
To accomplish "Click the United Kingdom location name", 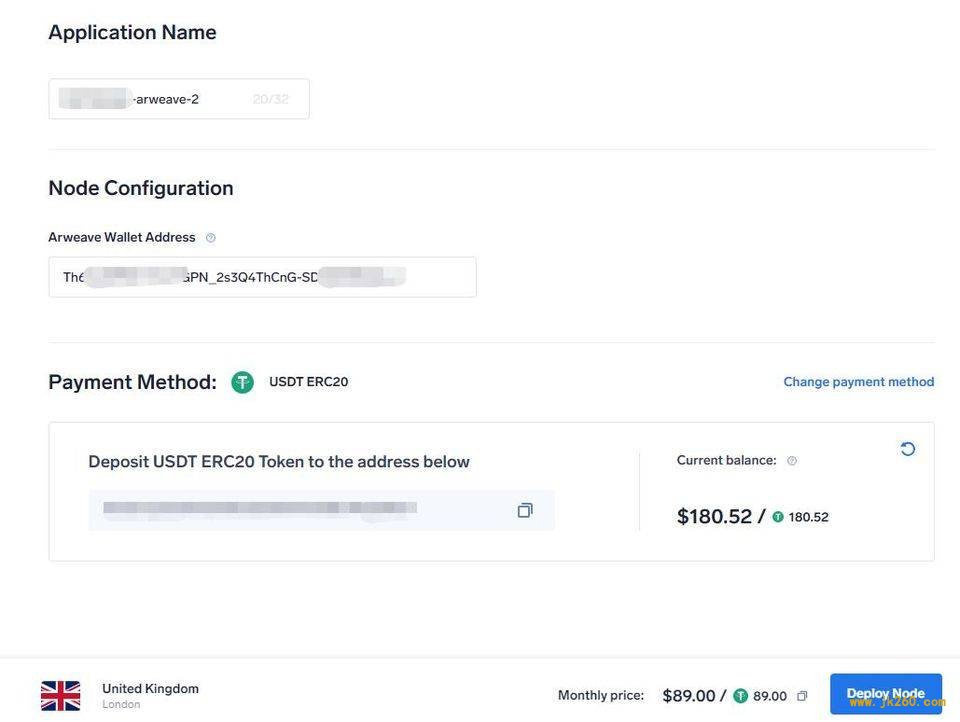I will click(151, 688).
